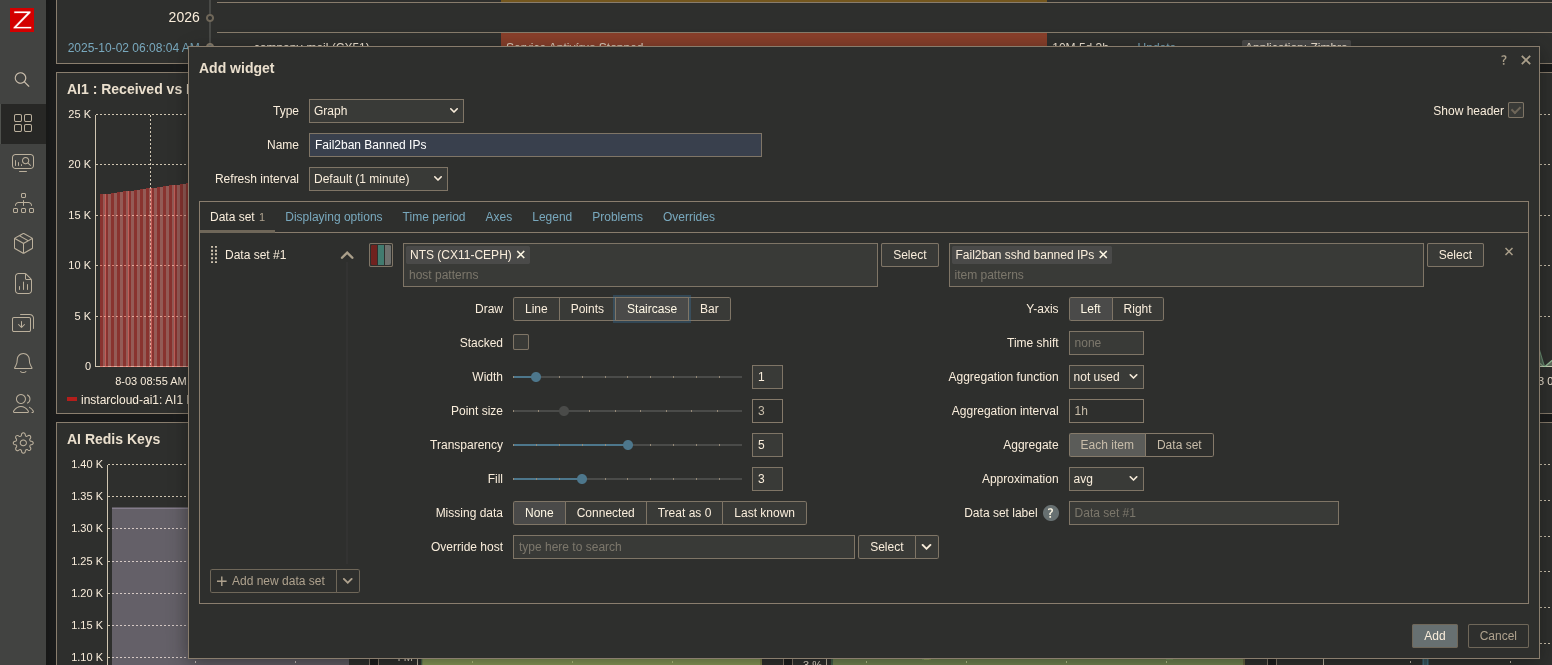Image resolution: width=1552 pixels, height=665 pixels.
Task: Open the Refresh interval dropdown
Action: (378, 179)
